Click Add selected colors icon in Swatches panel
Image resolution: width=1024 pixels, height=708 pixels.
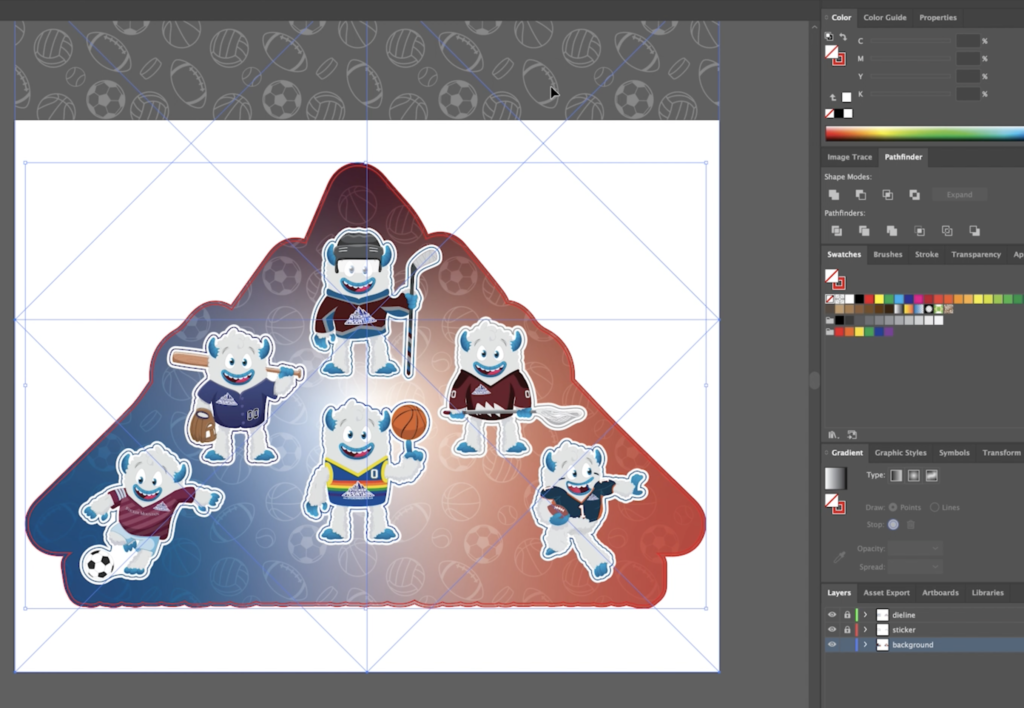(x=852, y=434)
